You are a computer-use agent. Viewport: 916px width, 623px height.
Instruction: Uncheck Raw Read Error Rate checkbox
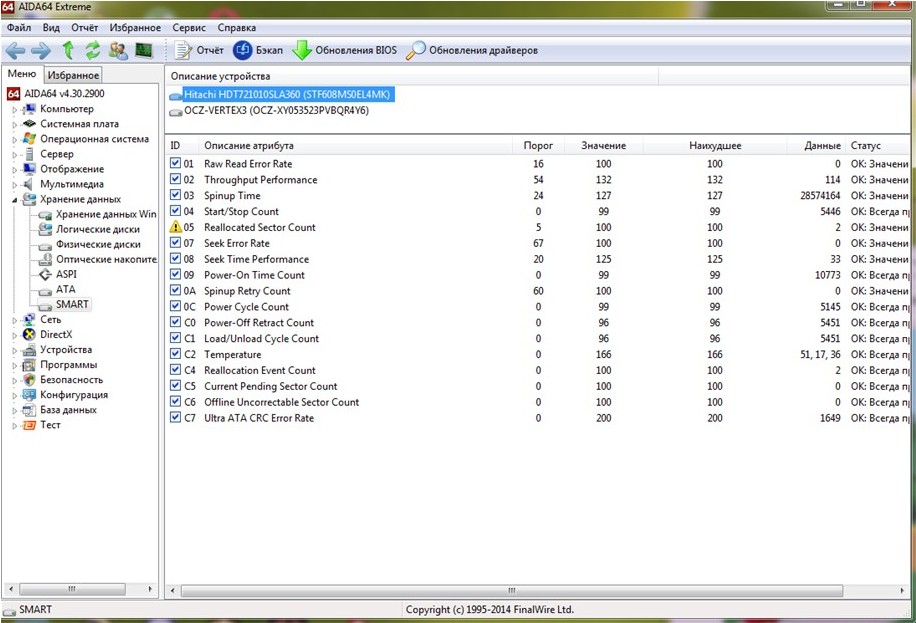175,163
